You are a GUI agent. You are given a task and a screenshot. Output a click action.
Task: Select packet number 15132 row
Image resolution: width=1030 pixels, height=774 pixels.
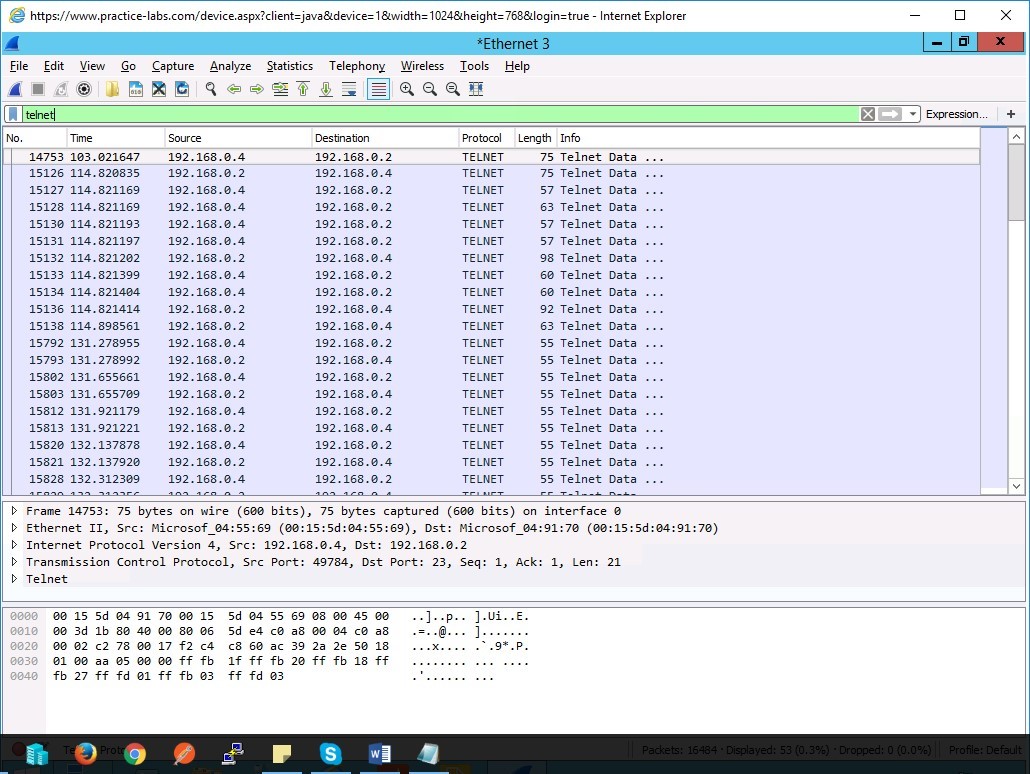coord(491,258)
